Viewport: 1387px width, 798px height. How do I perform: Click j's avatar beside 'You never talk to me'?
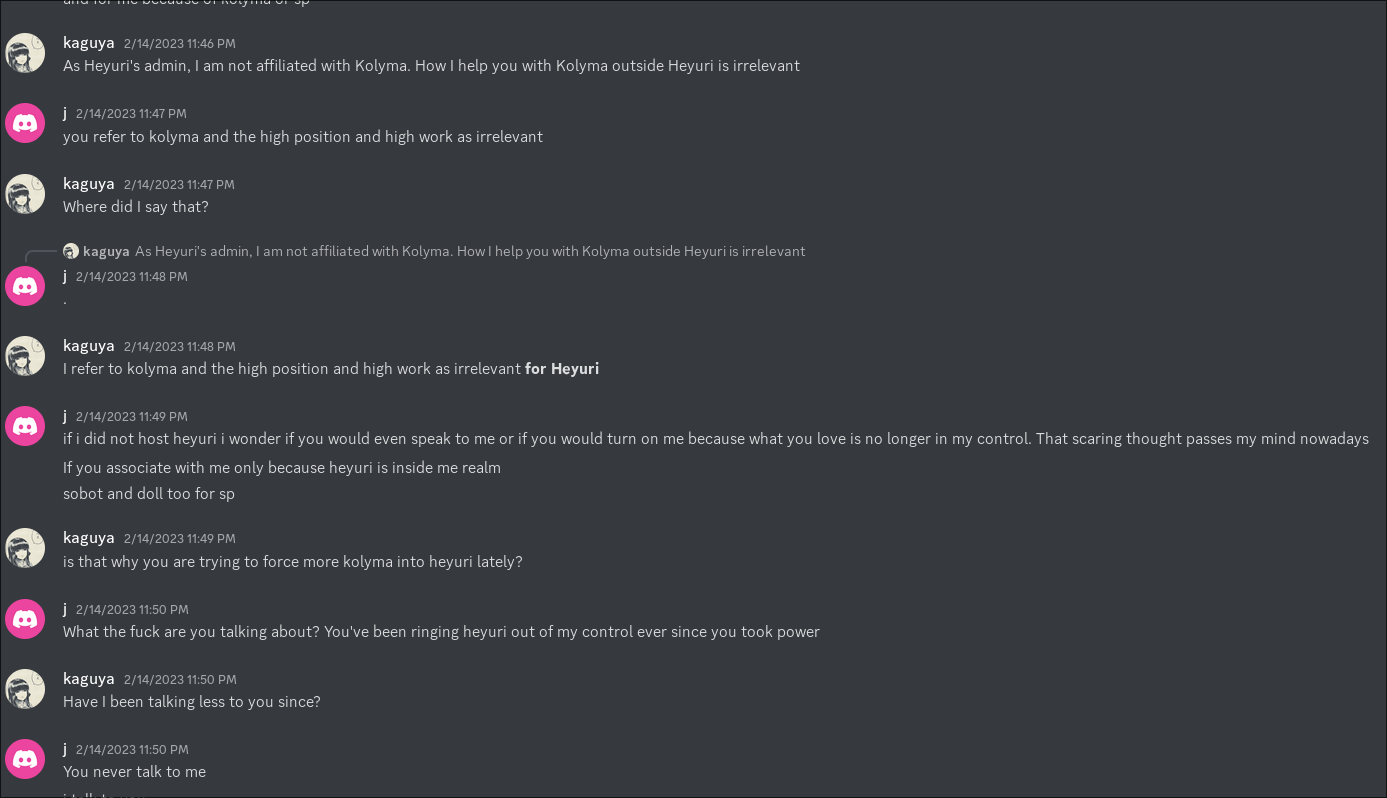25,760
